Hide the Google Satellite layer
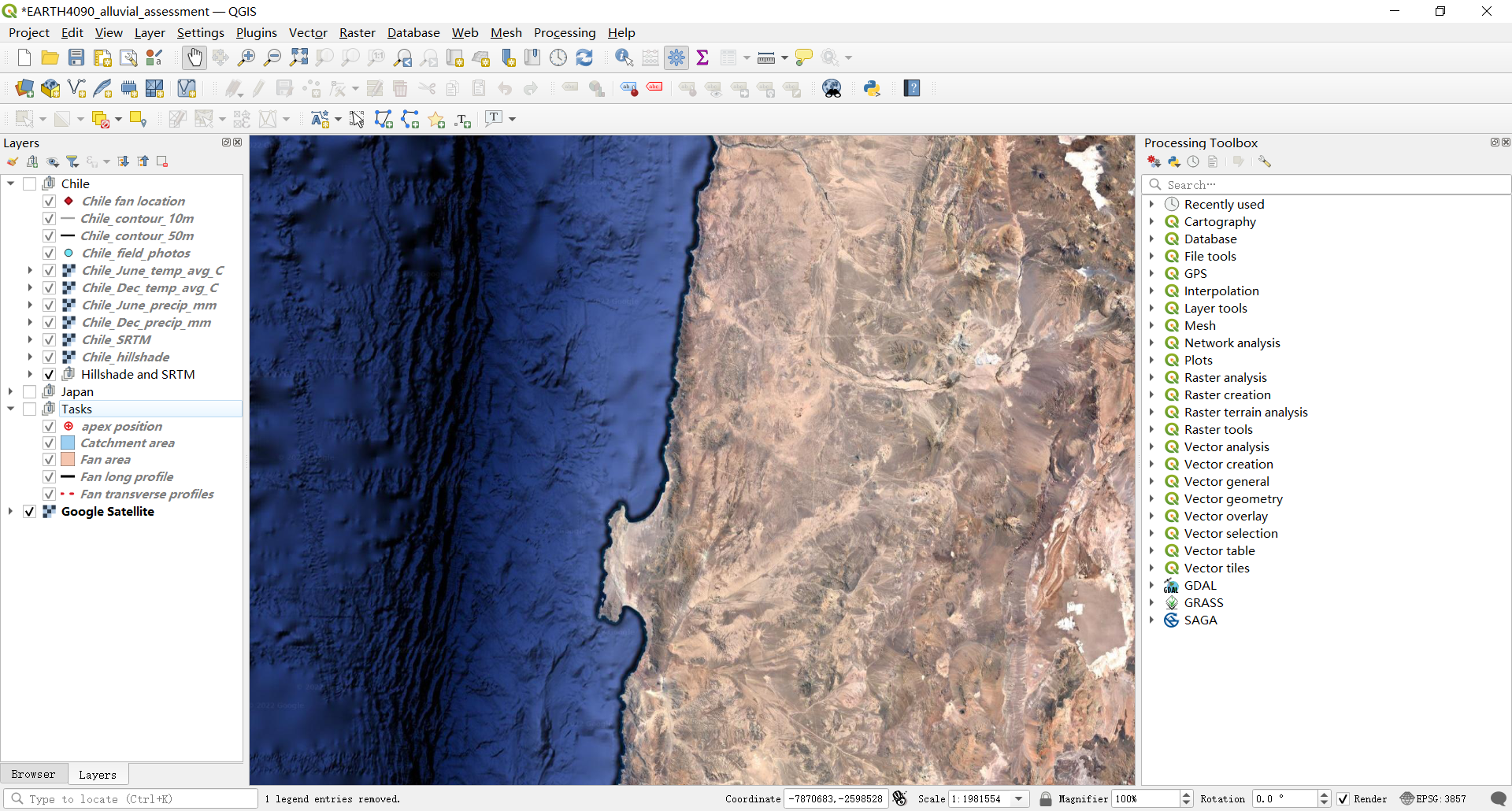 pos(30,511)
